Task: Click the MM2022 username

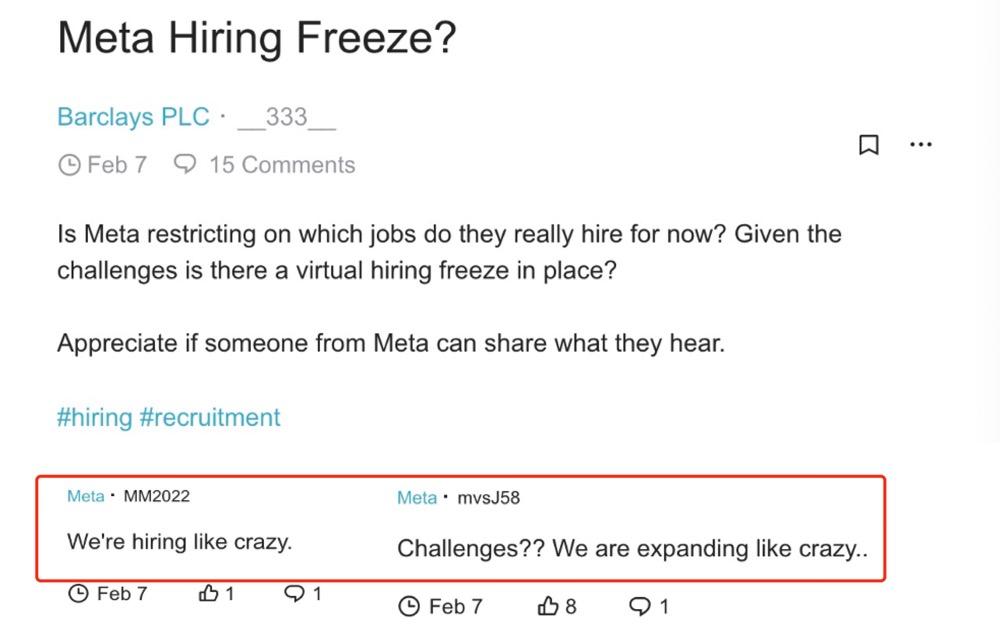Action: (156, 496)
